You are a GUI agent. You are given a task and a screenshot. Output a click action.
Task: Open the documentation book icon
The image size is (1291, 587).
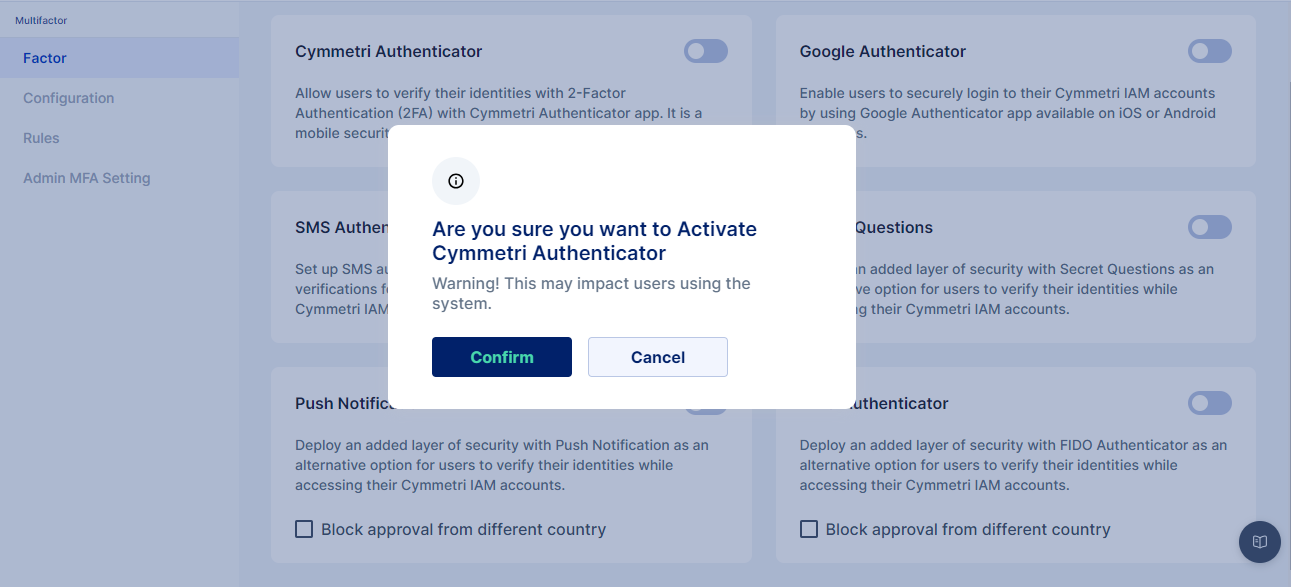coord(1260,542)
